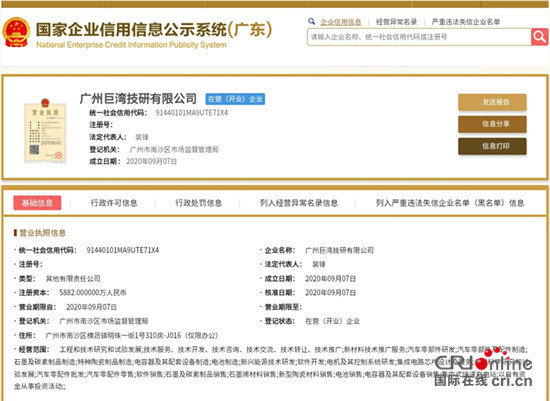
Task: Click the English subtitle National Enterprise Credit Information
Action: pyautogui.click(x=102, y=45)
